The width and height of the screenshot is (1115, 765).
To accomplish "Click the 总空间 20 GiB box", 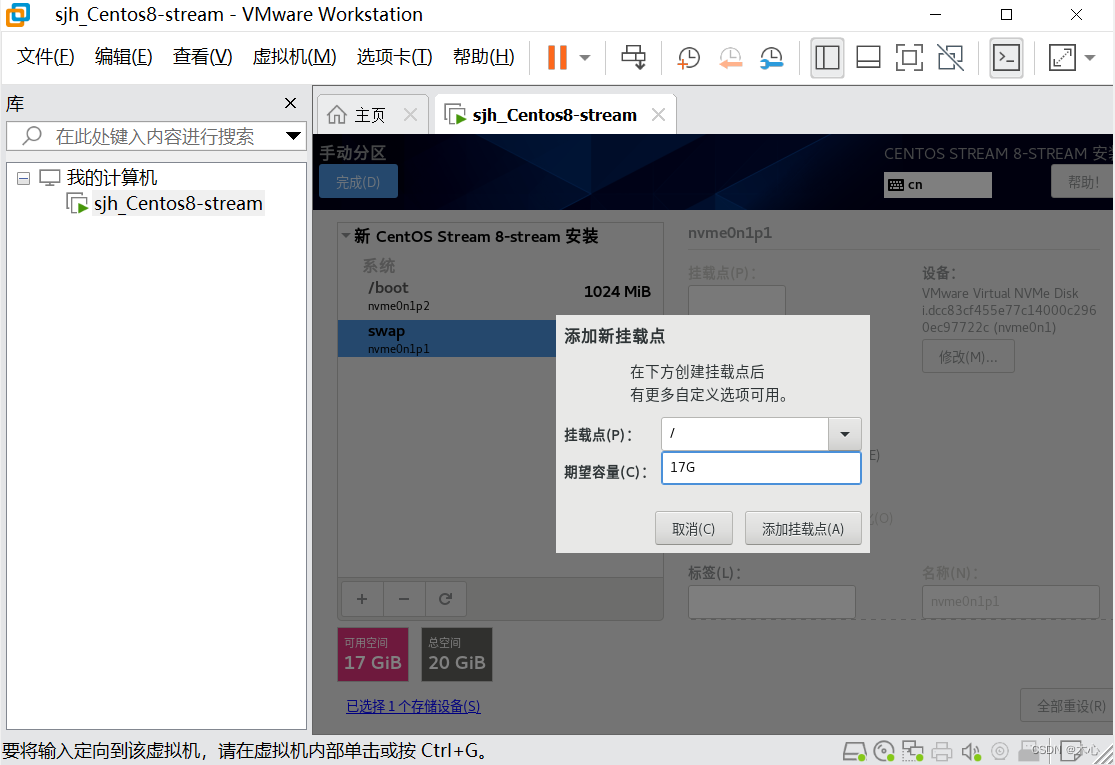I will (457, 654).
